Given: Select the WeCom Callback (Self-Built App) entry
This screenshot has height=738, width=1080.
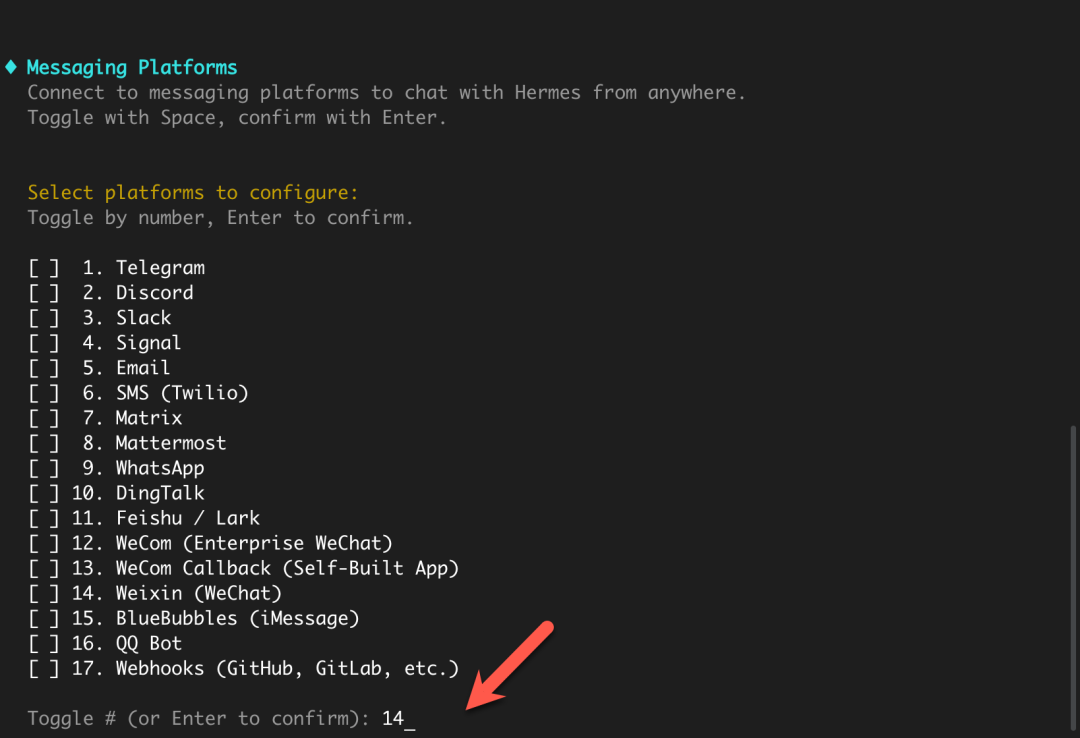Looking at the screenshot, I should tap(287, 568).
